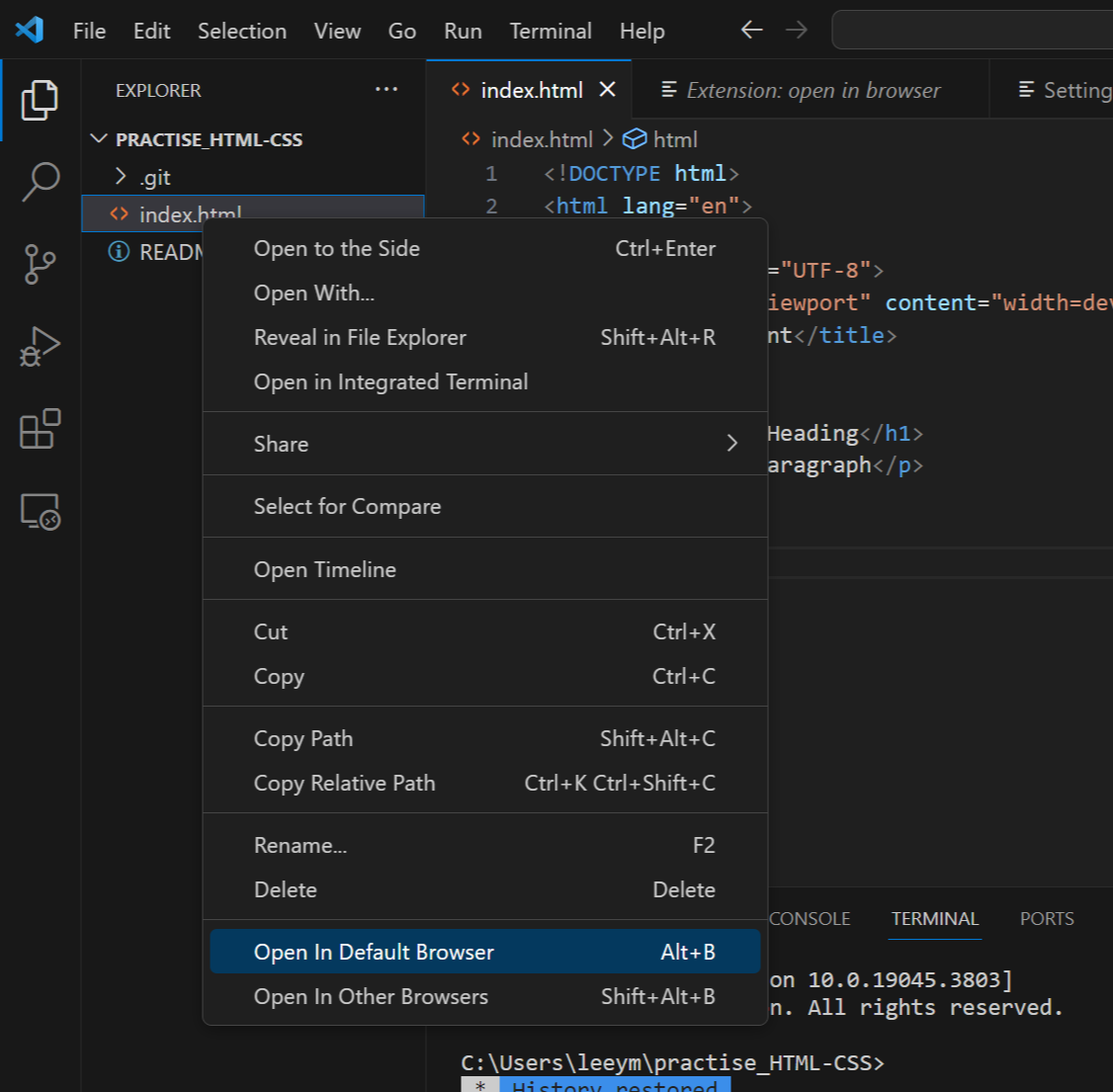Click the html symbol in the breadcrumb
The width and height of the screenshot is (1113, 1092).
[x=675, y=138]
